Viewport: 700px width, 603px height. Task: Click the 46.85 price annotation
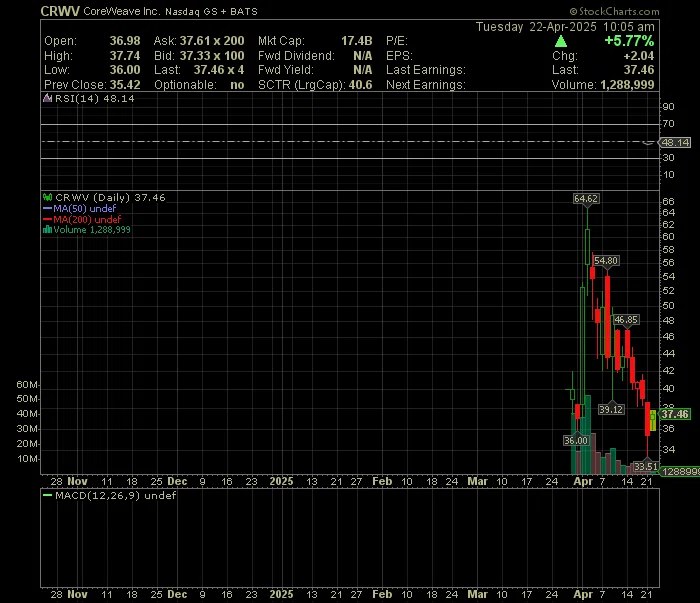[626, 320]
